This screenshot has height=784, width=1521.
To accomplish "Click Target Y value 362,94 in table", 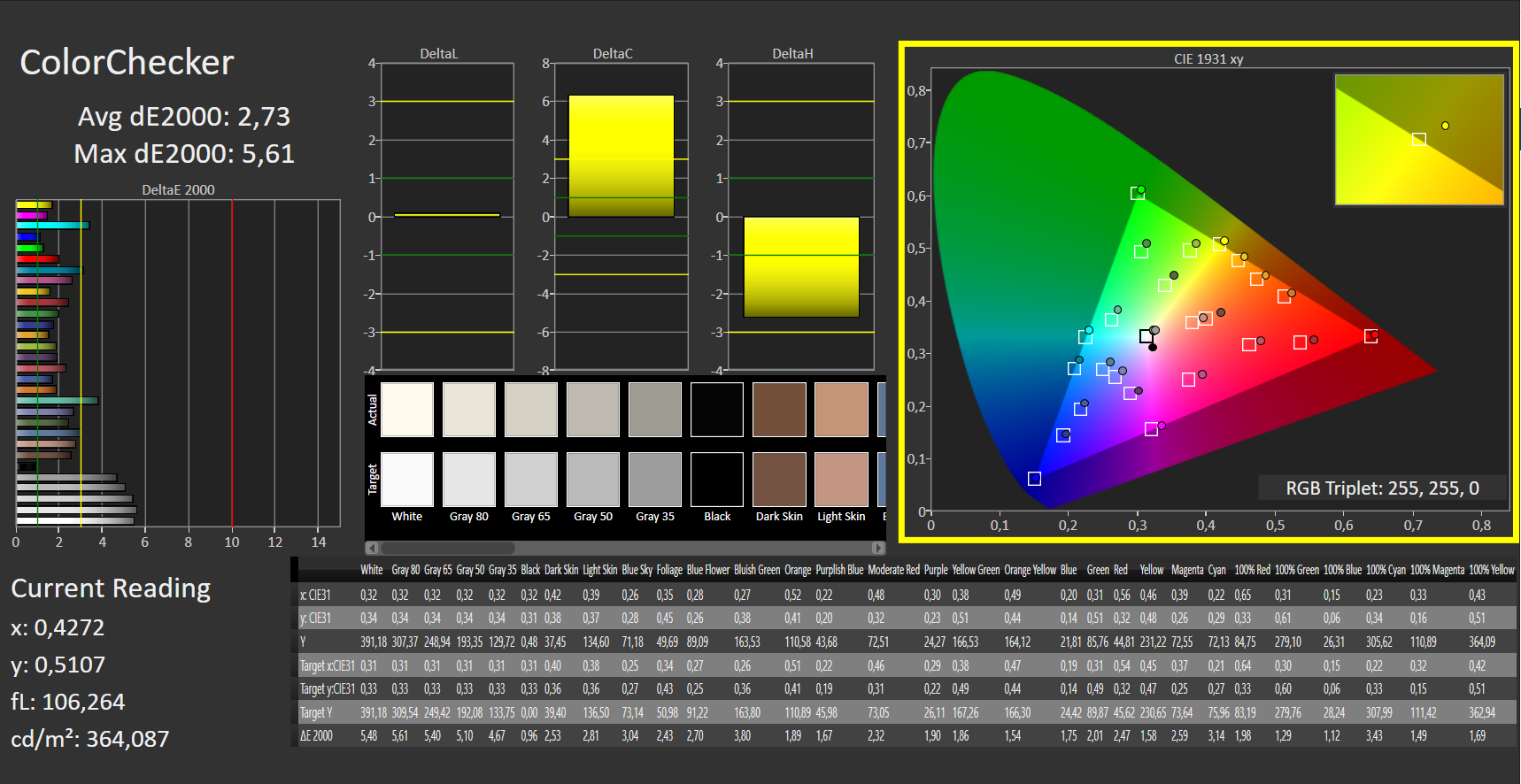I will click(1482, 712).
